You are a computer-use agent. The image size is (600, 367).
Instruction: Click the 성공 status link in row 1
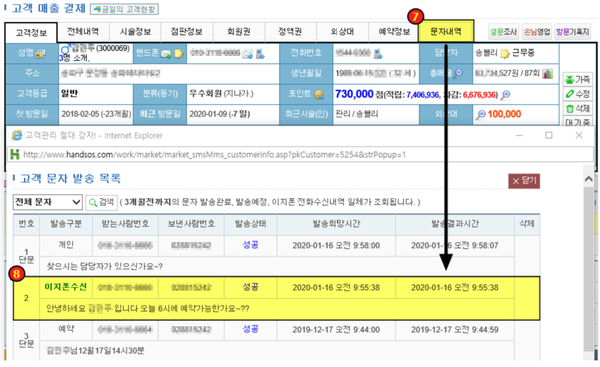click(250, 245)
